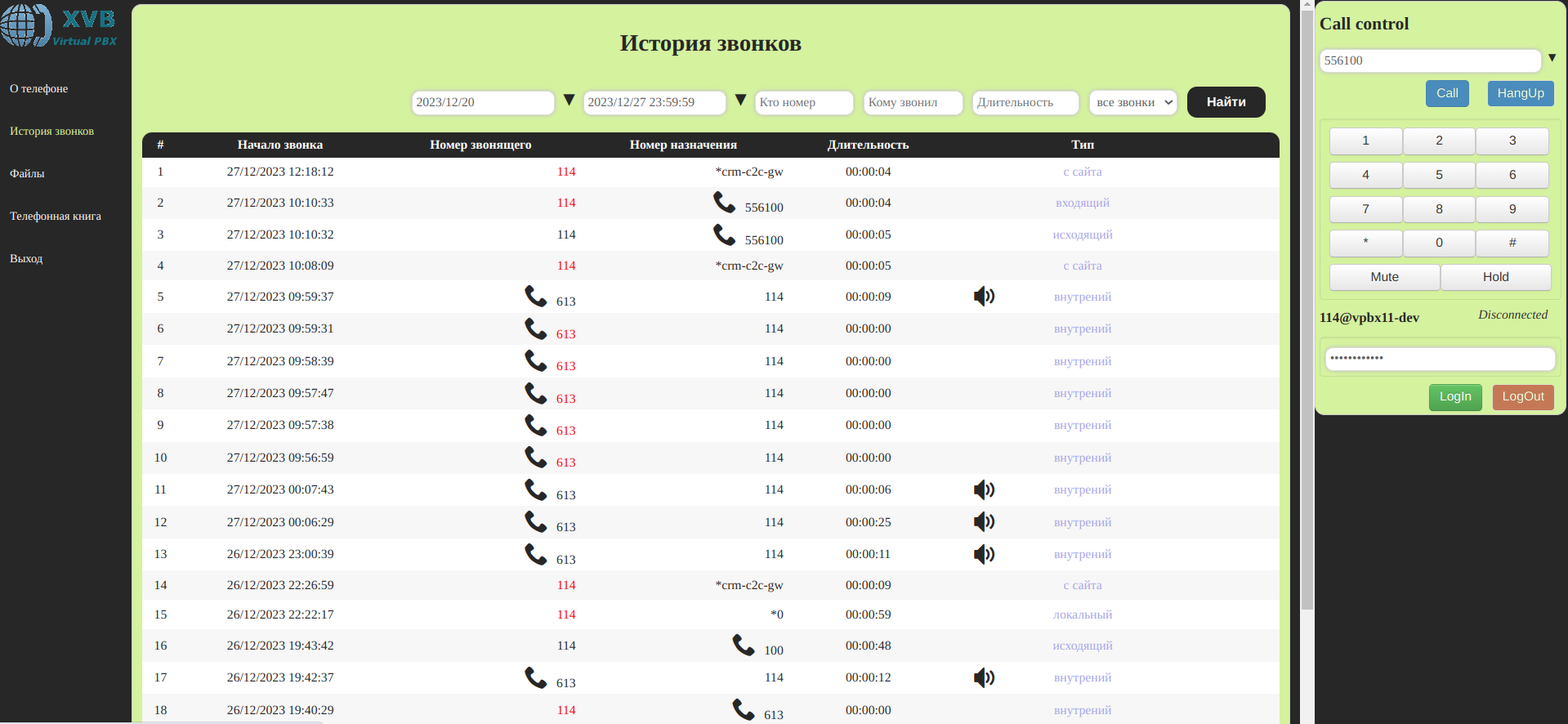Click the green LogIn button

(x=1454, y=396)
